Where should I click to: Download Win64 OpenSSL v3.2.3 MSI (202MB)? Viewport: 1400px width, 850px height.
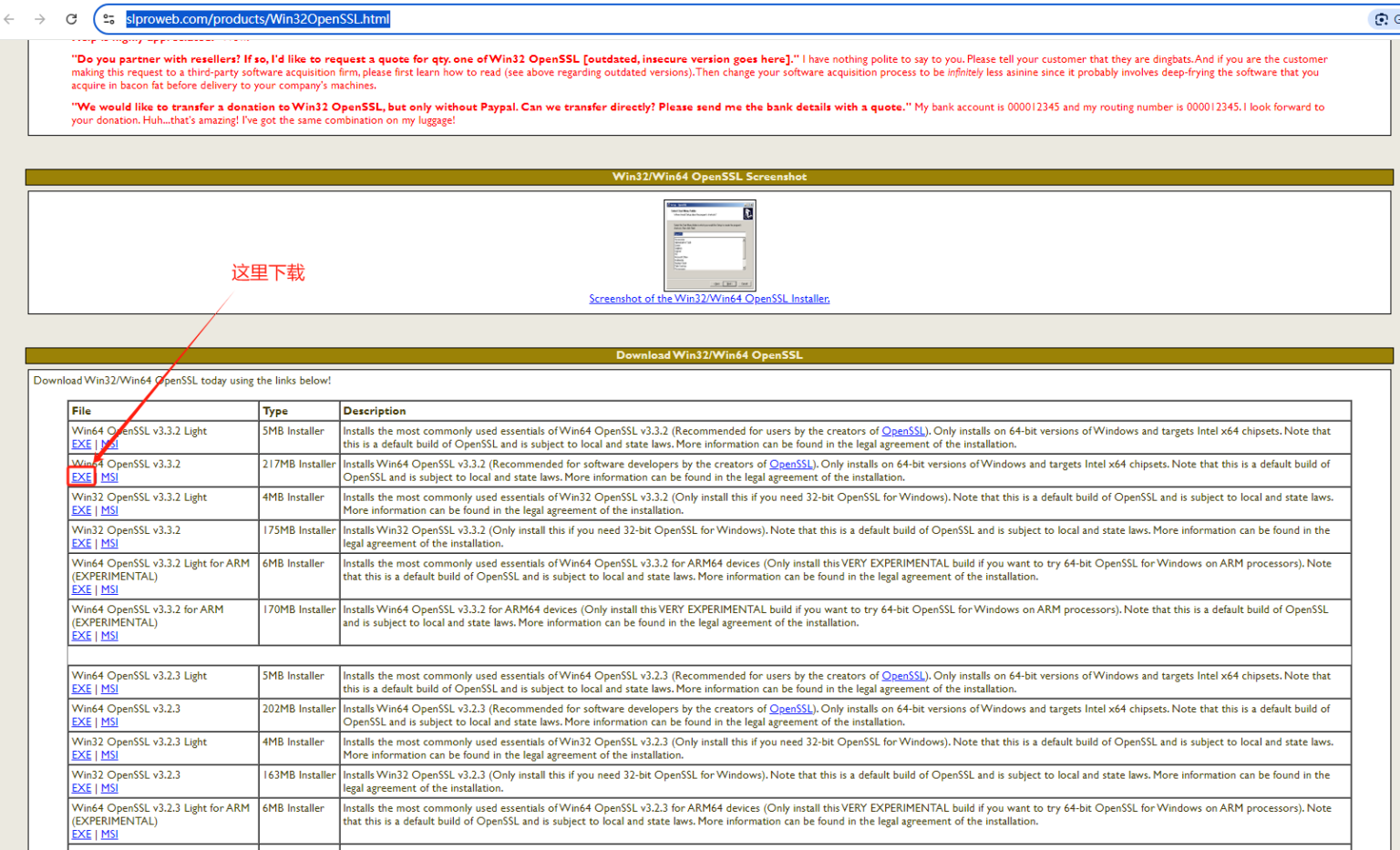pos(109,722)
